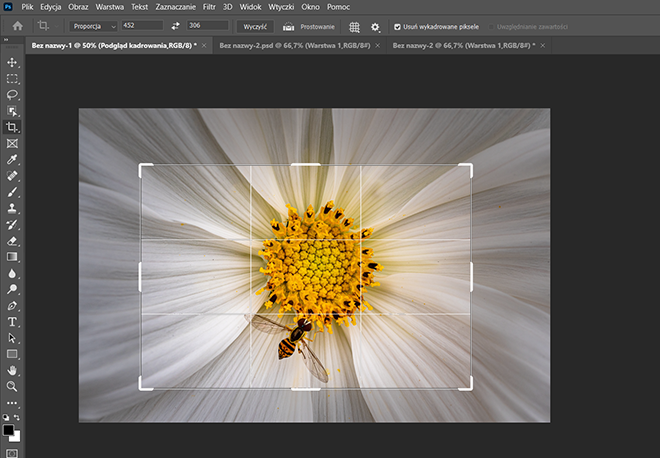Select the Gradient tool
The image size is (660, 458).
12,257
